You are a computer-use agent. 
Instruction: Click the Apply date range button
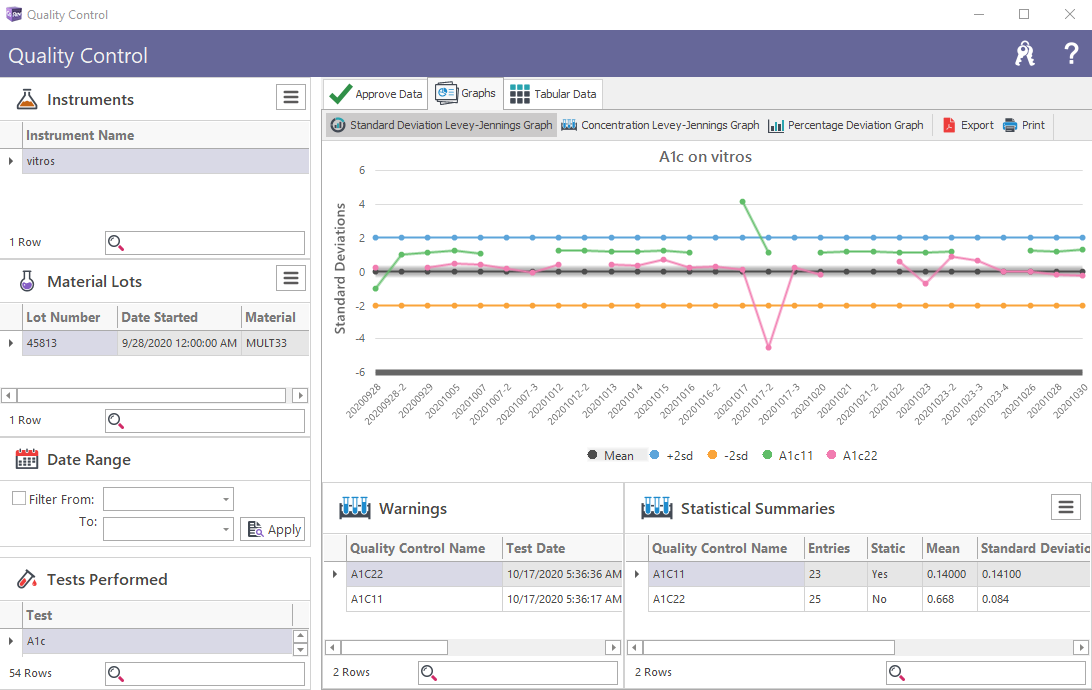tap(272, 529)
